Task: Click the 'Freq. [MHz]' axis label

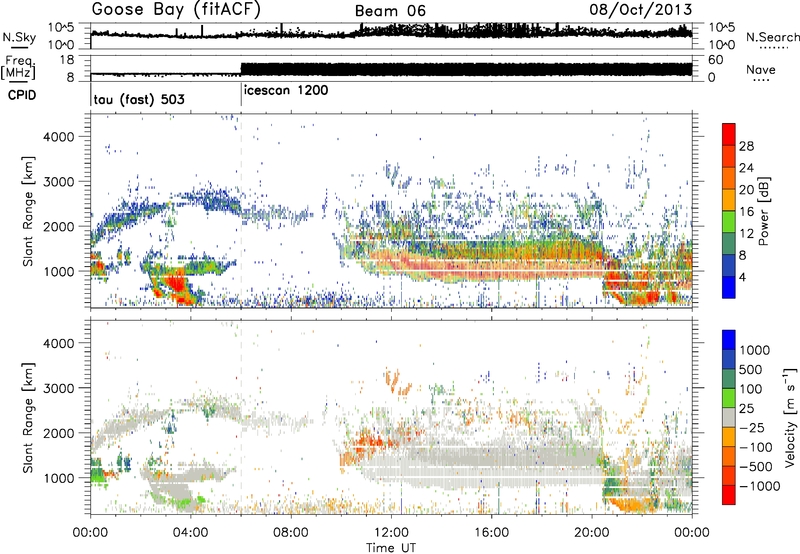Action: tap(19, 68)
